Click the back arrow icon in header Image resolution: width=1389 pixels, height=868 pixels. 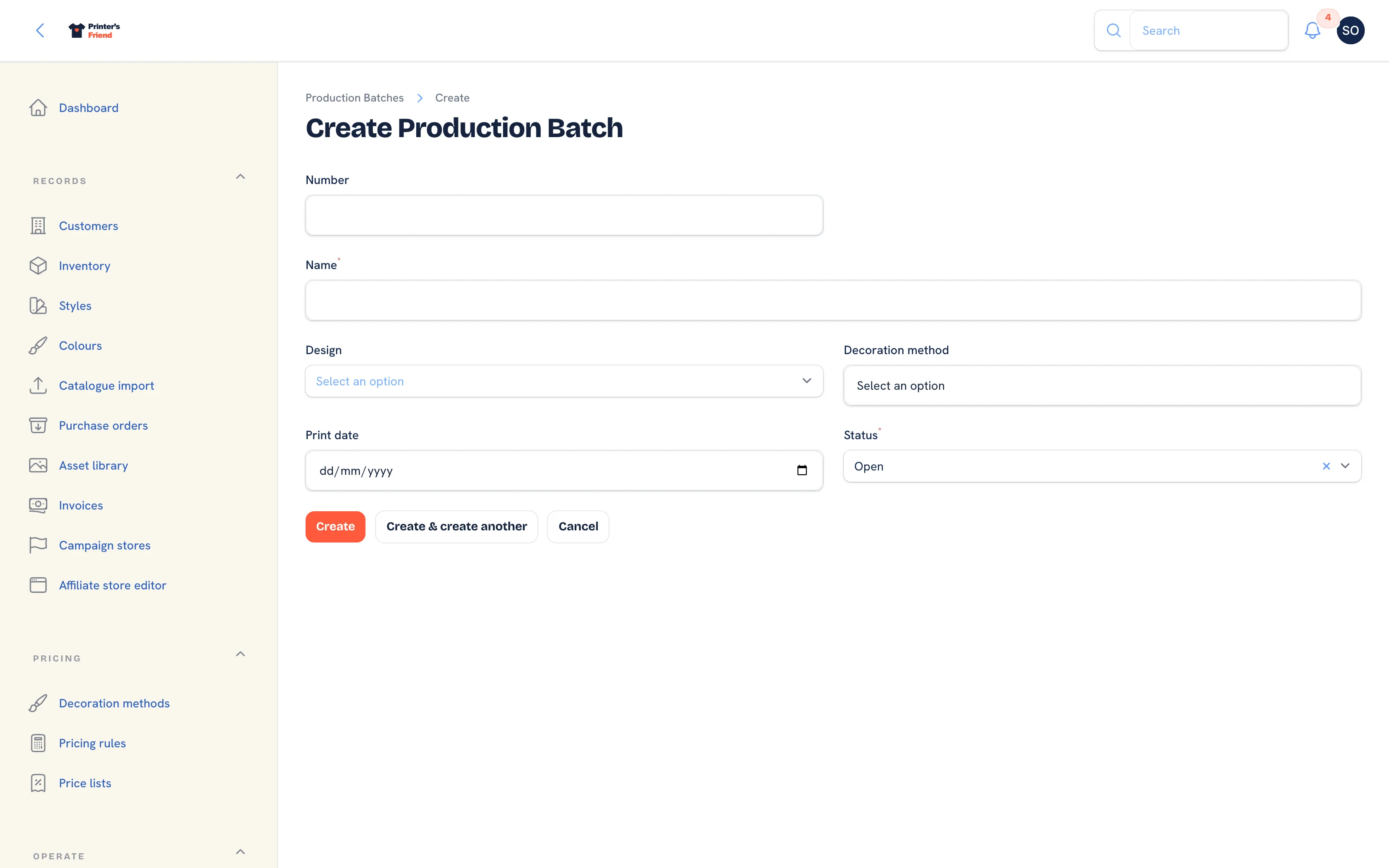click(x=40, y=30)
